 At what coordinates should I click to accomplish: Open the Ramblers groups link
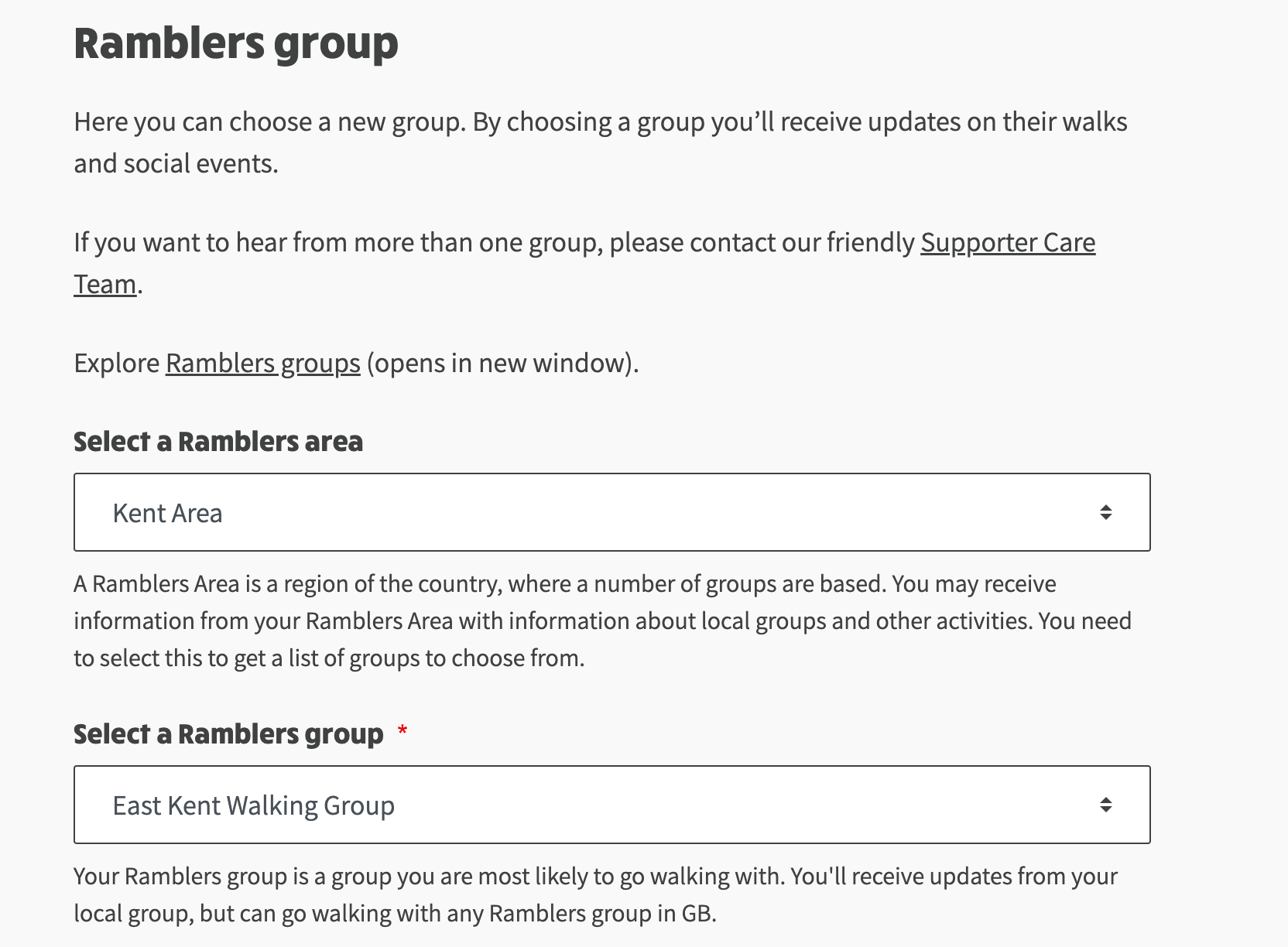click(x=263, y=363)
